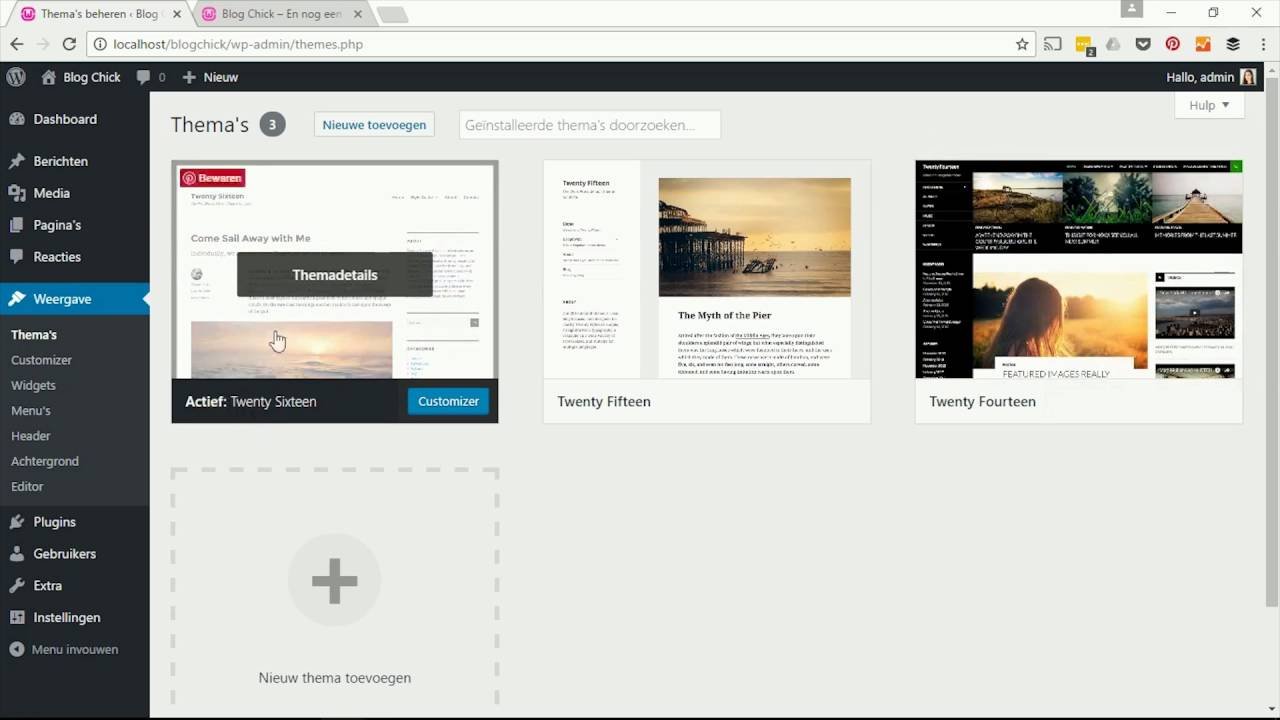Viewport: 1280px width, 720px height.
Task: Open the Customizer for Twenty Sixteen
Action: (x=448, y=401)
